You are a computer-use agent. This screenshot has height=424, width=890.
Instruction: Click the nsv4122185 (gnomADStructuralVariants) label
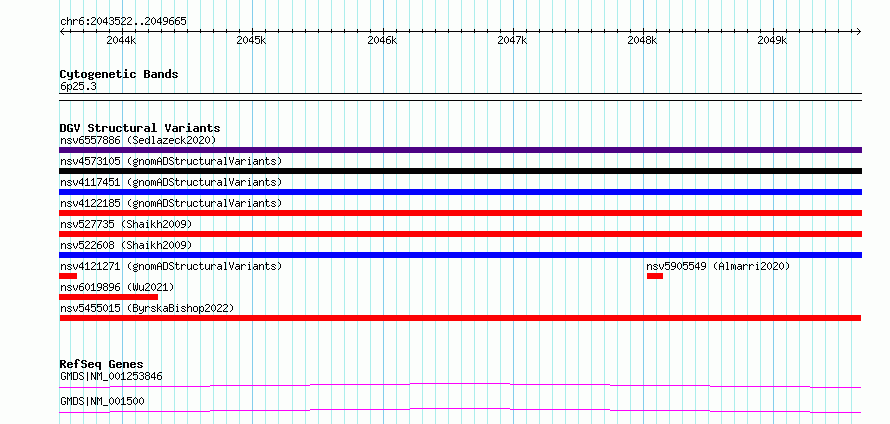pos(171,203)
